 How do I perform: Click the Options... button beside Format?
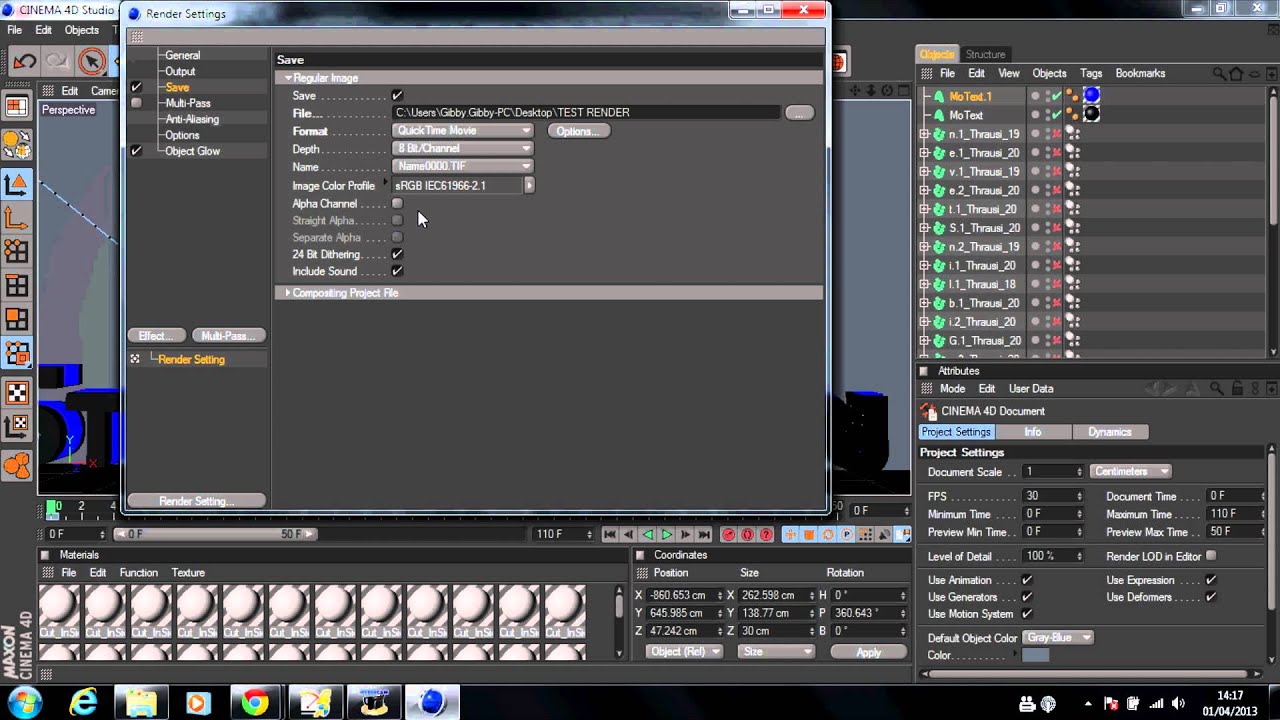(578, 131)
